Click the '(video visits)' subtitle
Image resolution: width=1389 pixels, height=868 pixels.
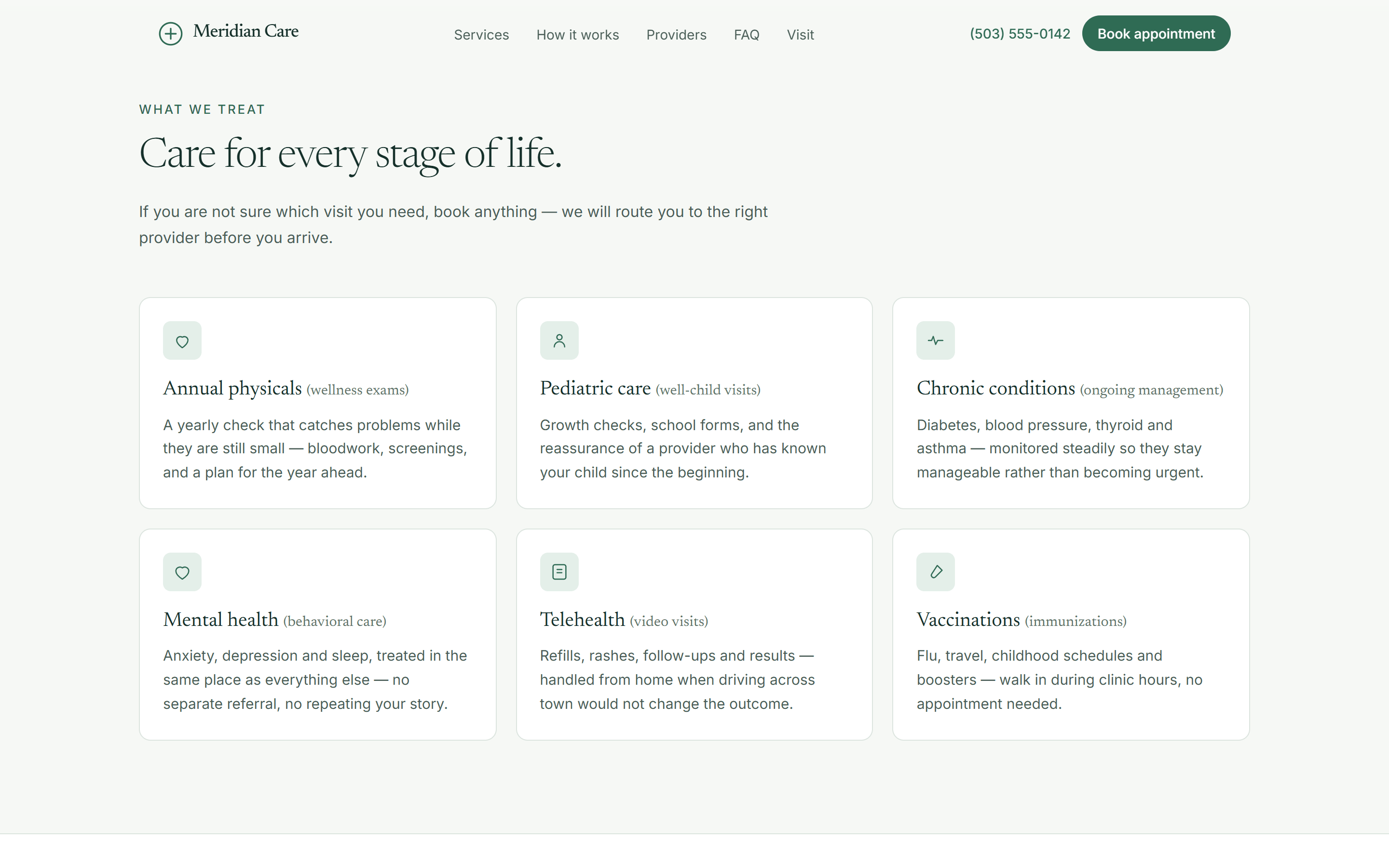668,622
